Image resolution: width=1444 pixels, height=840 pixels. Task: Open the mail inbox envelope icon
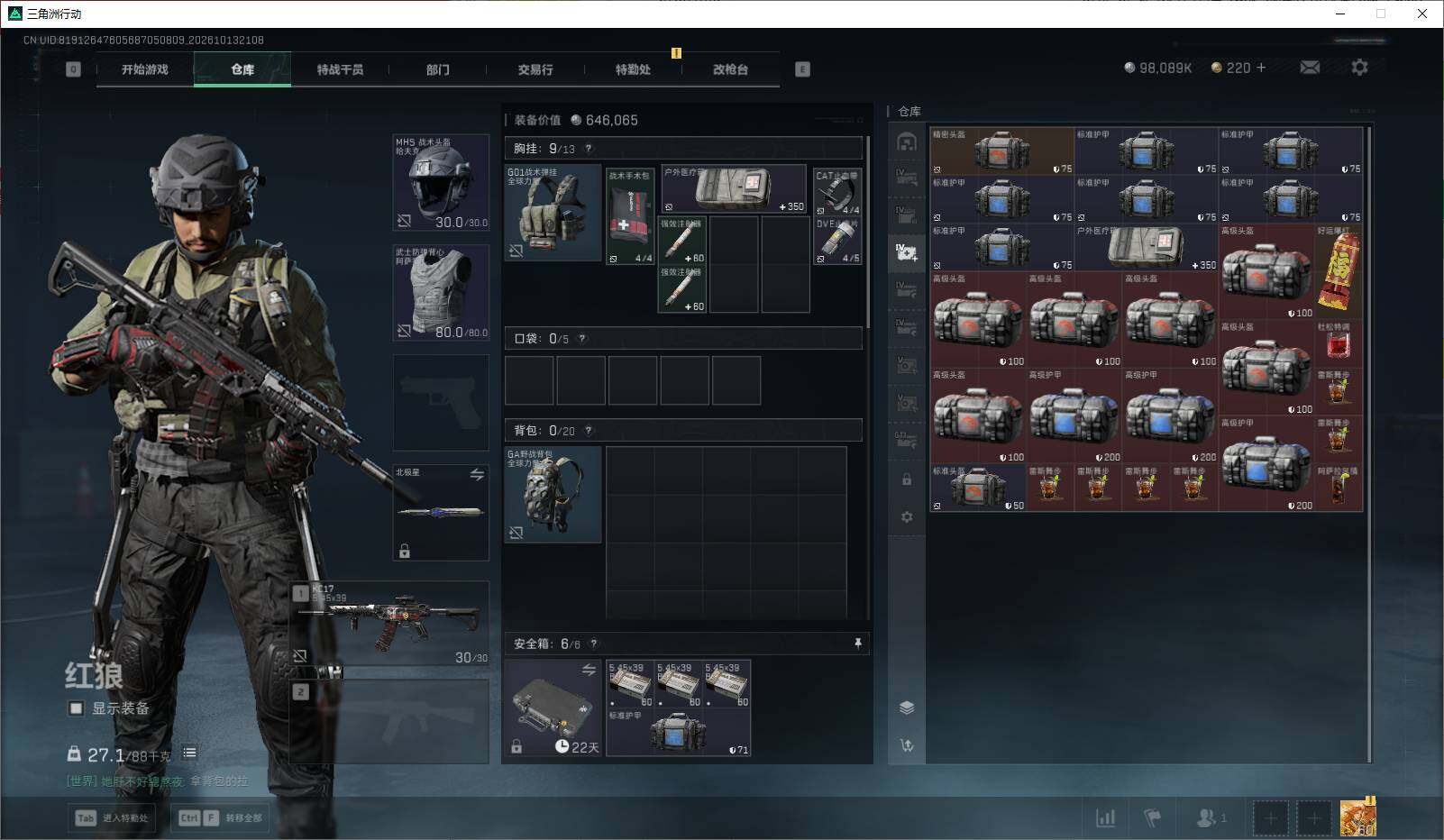[x=1310, y=68]
